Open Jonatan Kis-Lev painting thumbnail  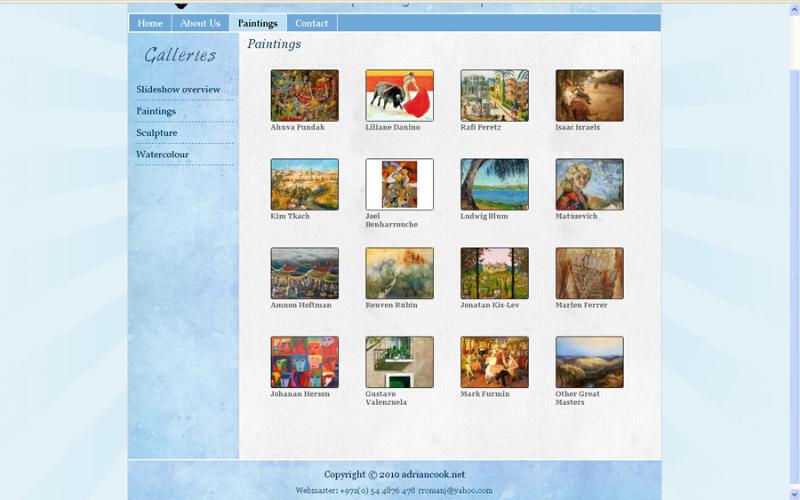click(494, 273)
